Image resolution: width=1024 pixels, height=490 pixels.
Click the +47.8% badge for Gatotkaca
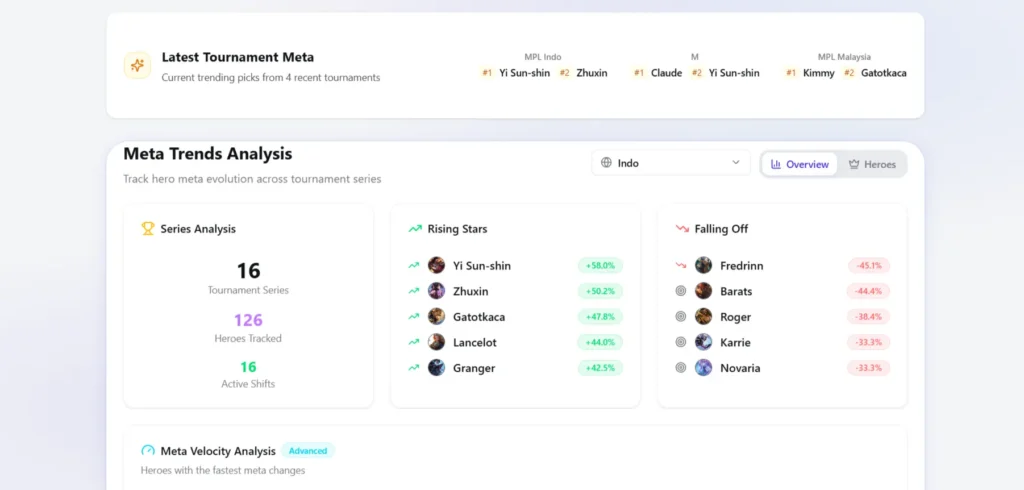coord(600,316)
